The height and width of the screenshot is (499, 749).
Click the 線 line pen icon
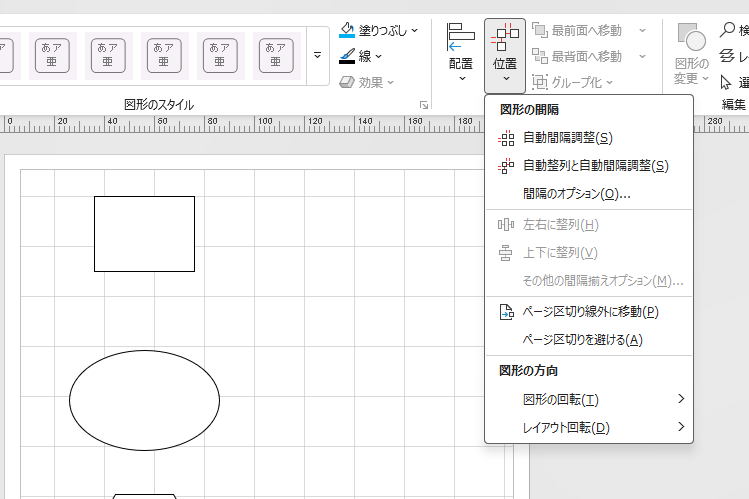[347, 56]
